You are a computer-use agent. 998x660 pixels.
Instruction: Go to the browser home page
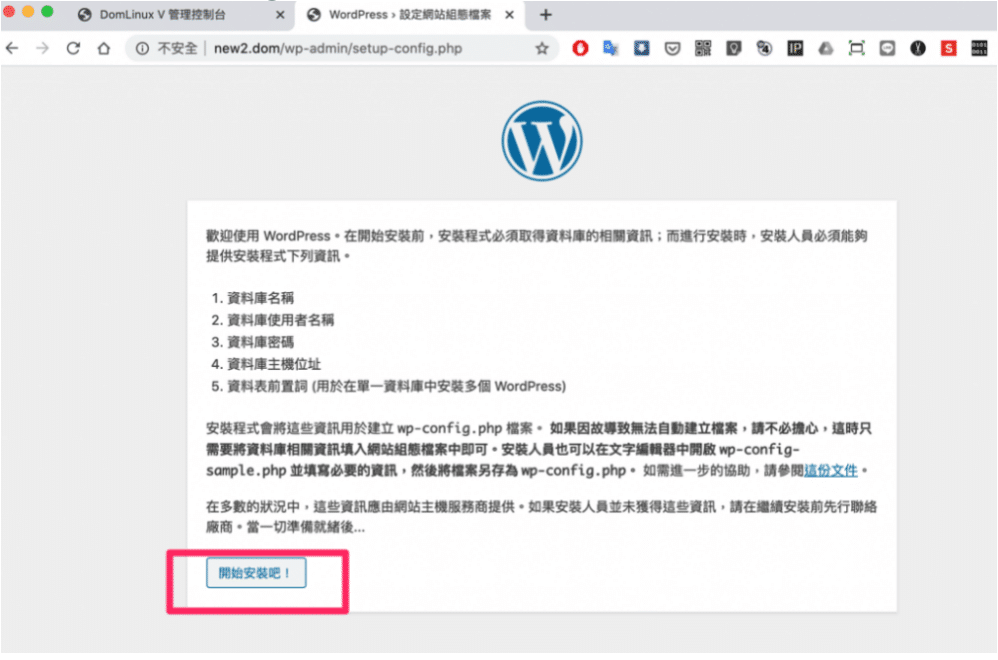coord(104,48)
